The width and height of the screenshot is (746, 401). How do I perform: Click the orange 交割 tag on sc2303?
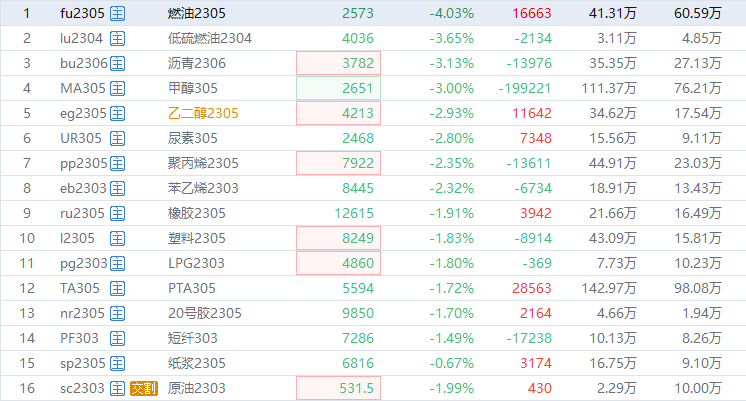coord(143,388)
